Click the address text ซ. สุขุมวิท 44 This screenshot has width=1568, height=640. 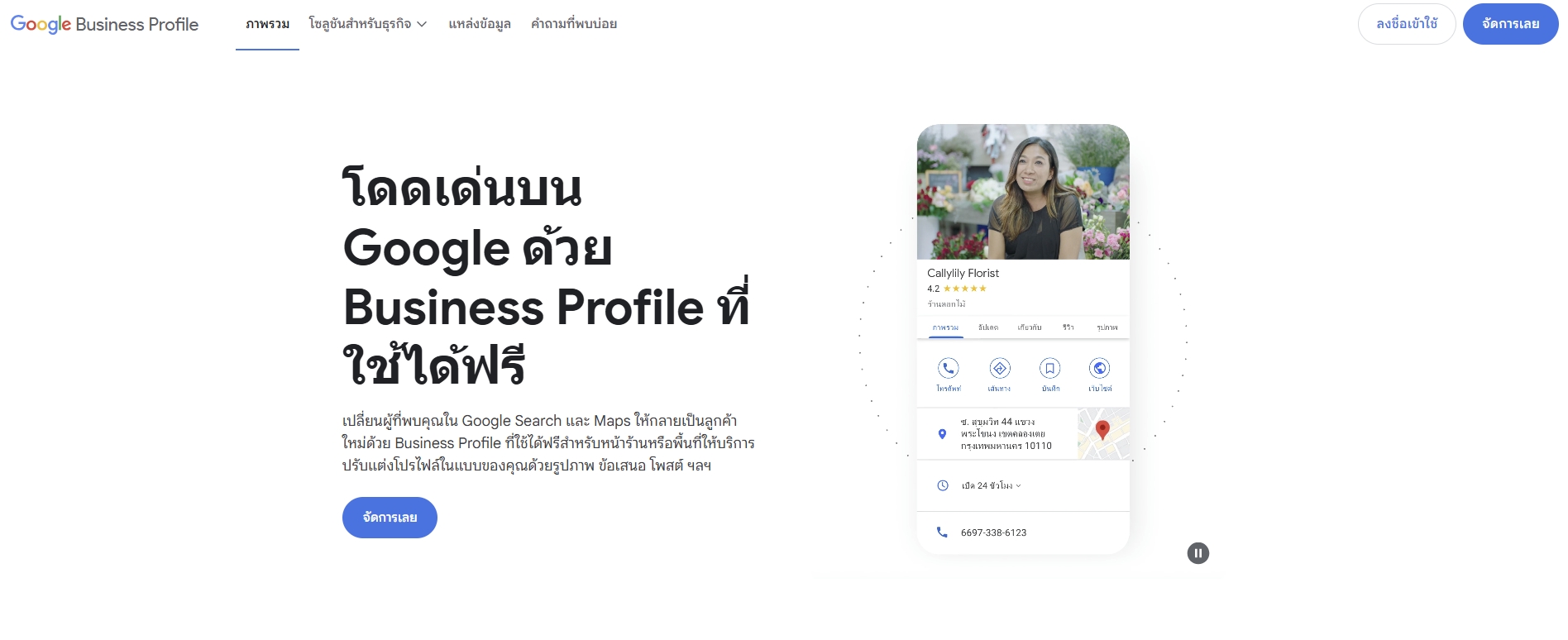[1006, 434]
